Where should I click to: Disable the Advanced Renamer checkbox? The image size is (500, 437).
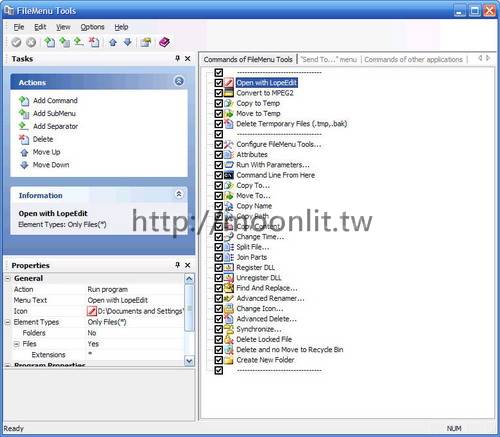[219, 298]
